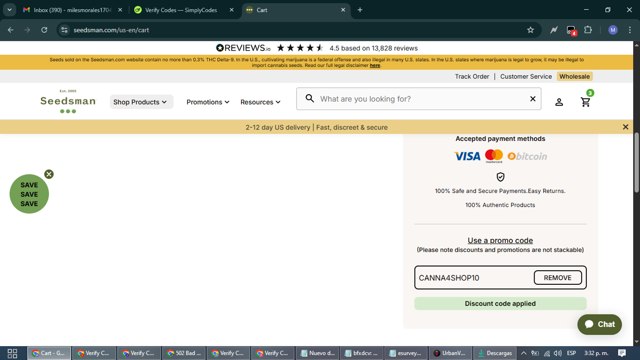The width and height of the screenshot is (640, 360).
Task: Open the shopping cart icon
Action: click(586, 102)
